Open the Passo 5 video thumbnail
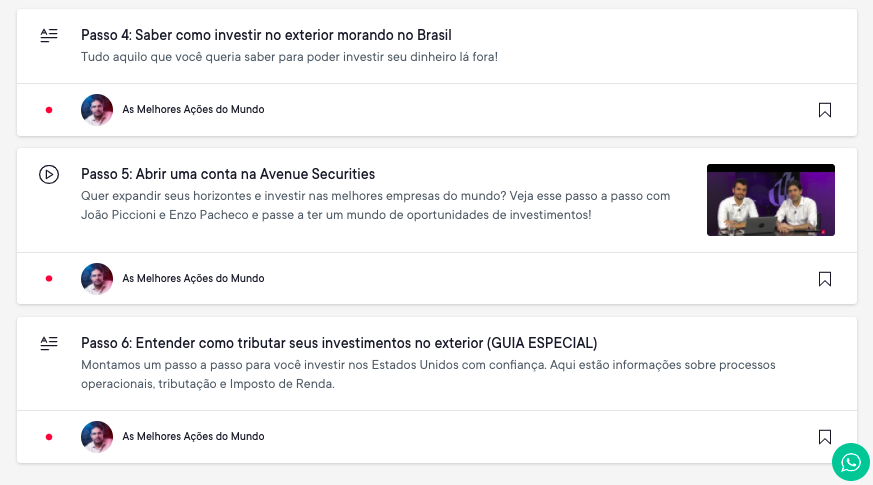This screenshot has height=485, width=873. (x=770, y=200)
